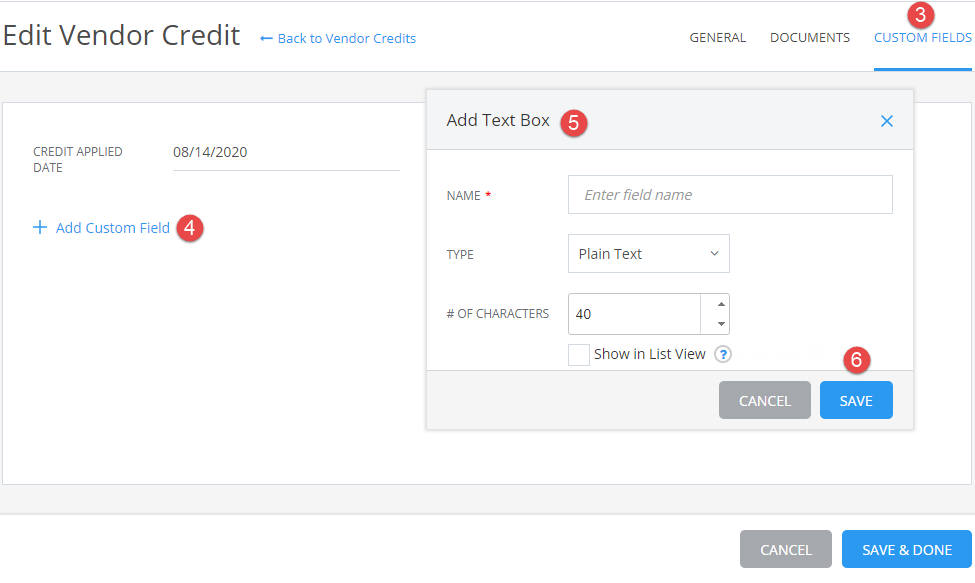
Task: Click the bottom Cancel button beside Save & Done
Action: 786,549
